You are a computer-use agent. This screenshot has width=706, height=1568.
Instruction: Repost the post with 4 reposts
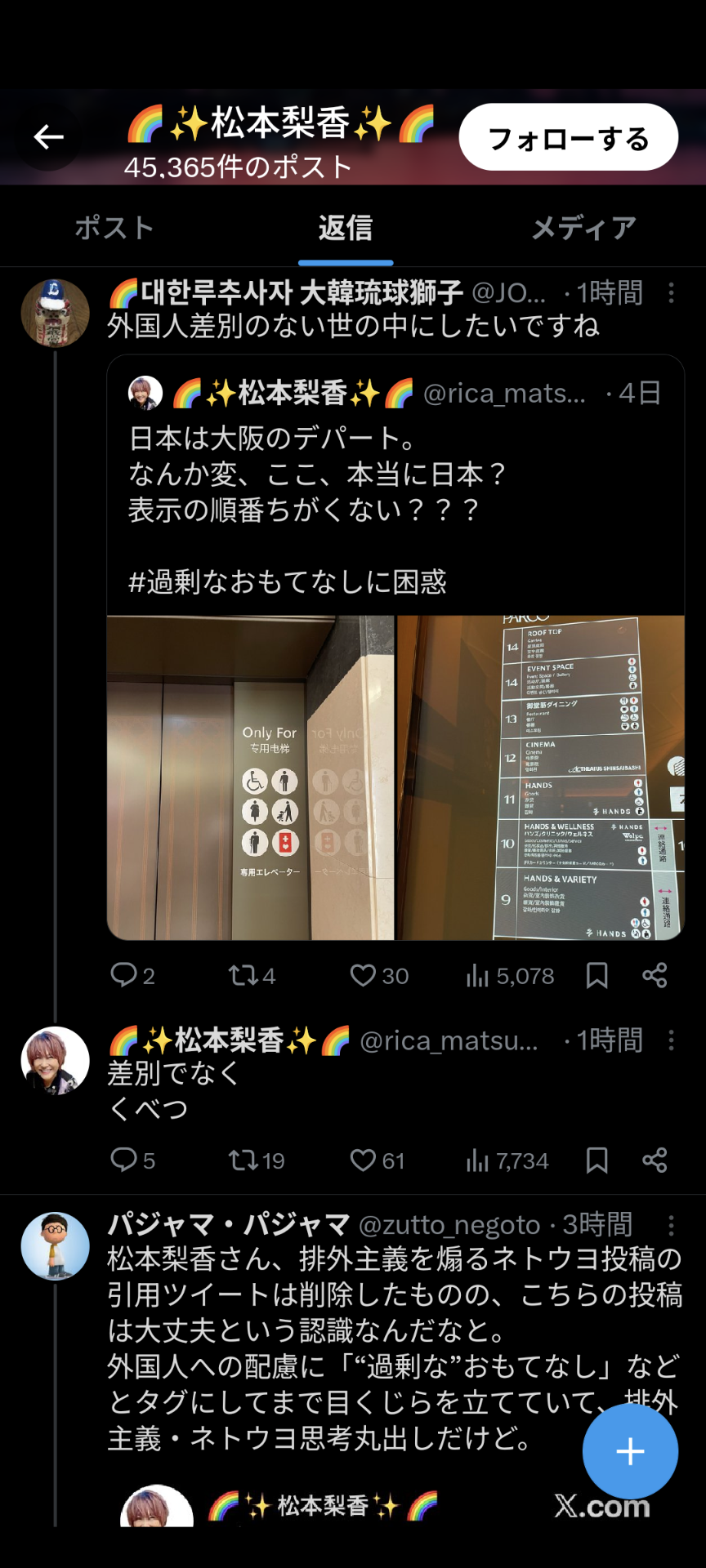click(x=252, y=975)
